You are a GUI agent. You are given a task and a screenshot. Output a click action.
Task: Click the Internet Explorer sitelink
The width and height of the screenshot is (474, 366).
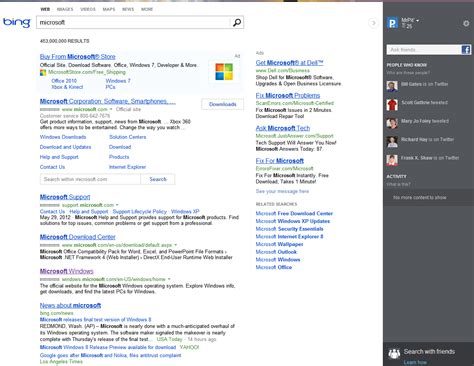click(x=127, y=167)
